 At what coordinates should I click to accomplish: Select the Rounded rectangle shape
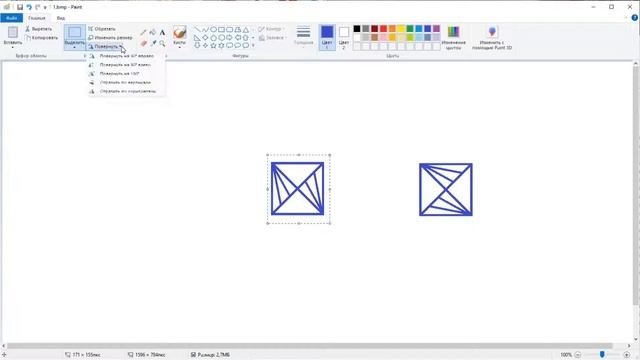[x=229, y=29]
